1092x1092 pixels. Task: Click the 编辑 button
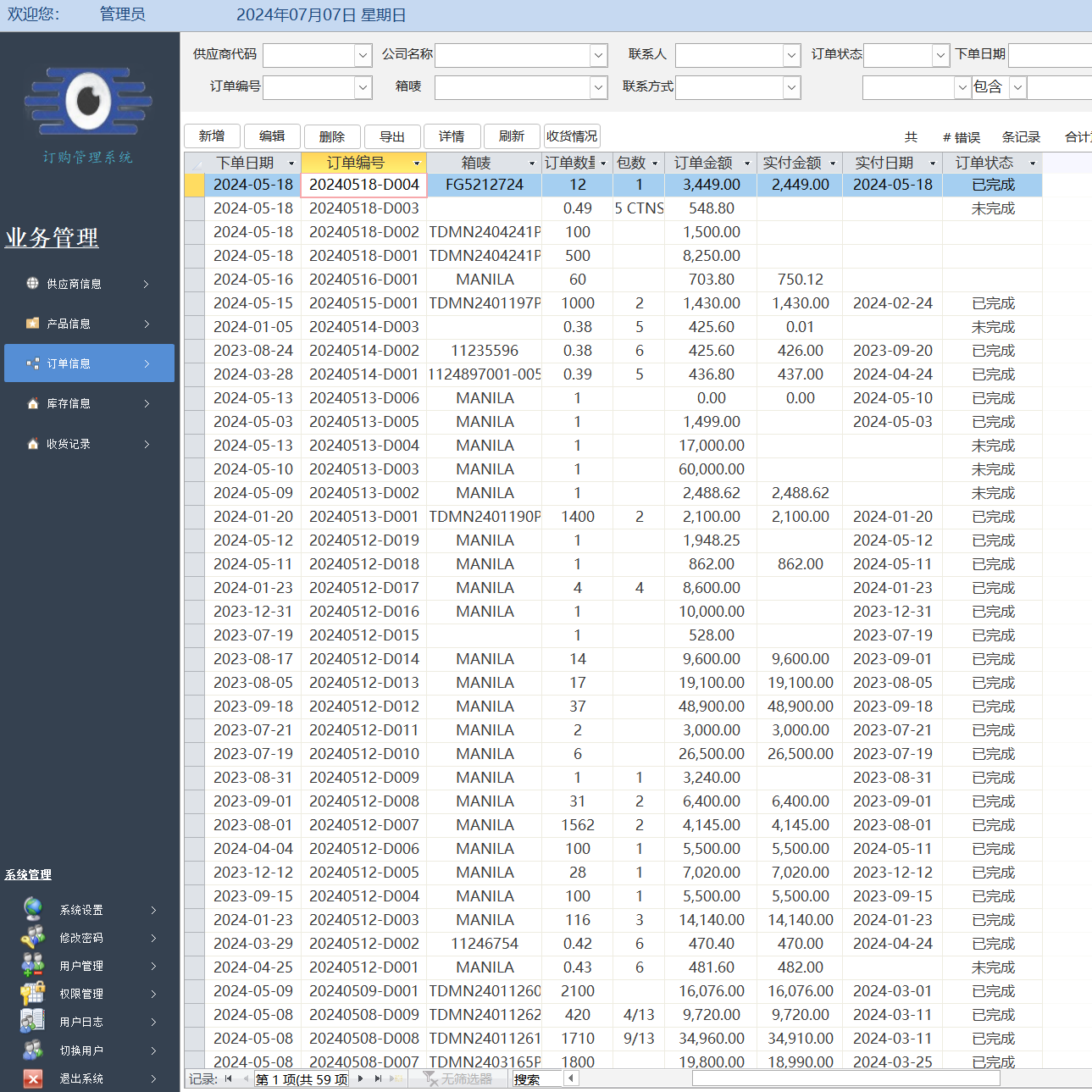[x=272, y=136]
